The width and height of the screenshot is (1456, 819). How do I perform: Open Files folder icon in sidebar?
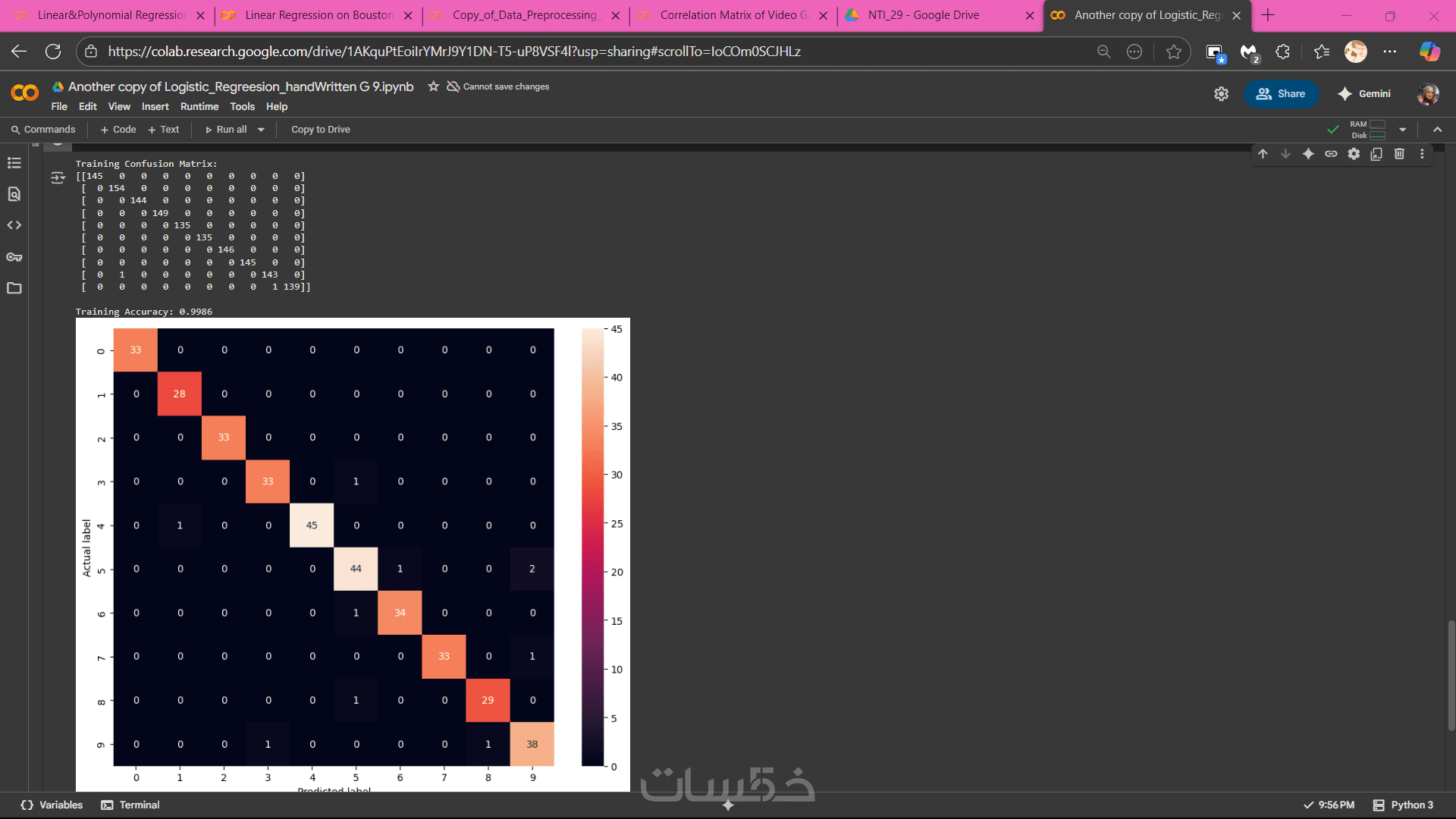(x=14, y=288)
